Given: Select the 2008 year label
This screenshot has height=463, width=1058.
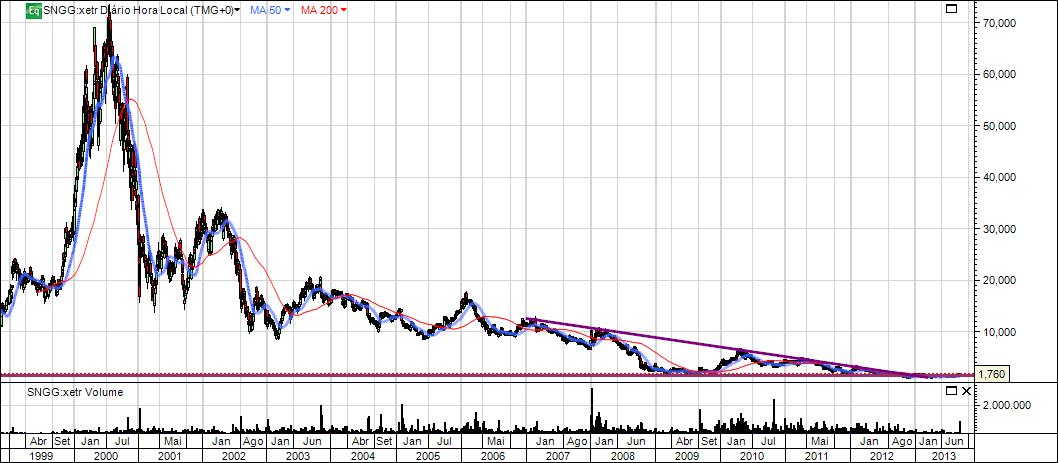Looking at the screenshot, I should [623, 456].
